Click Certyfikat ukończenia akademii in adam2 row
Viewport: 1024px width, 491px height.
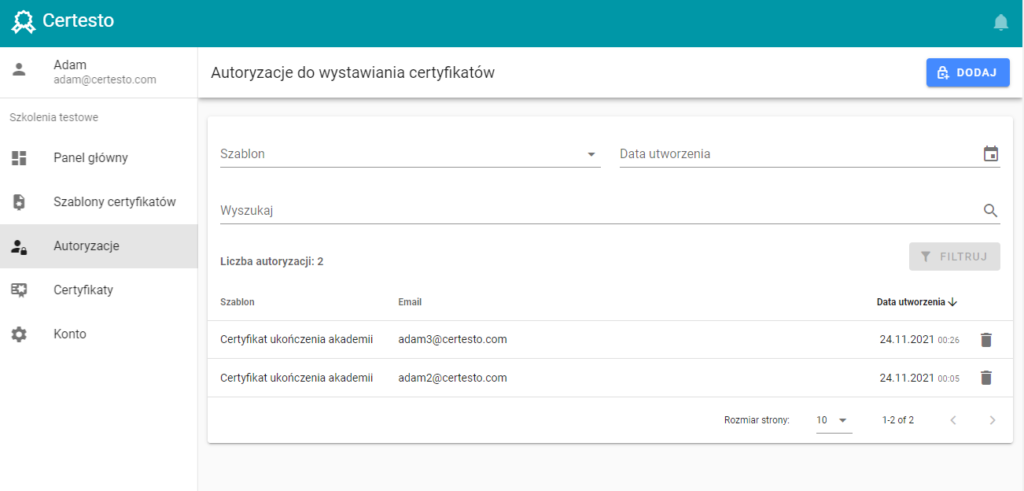pyautogui.click(x=296, y=377)
